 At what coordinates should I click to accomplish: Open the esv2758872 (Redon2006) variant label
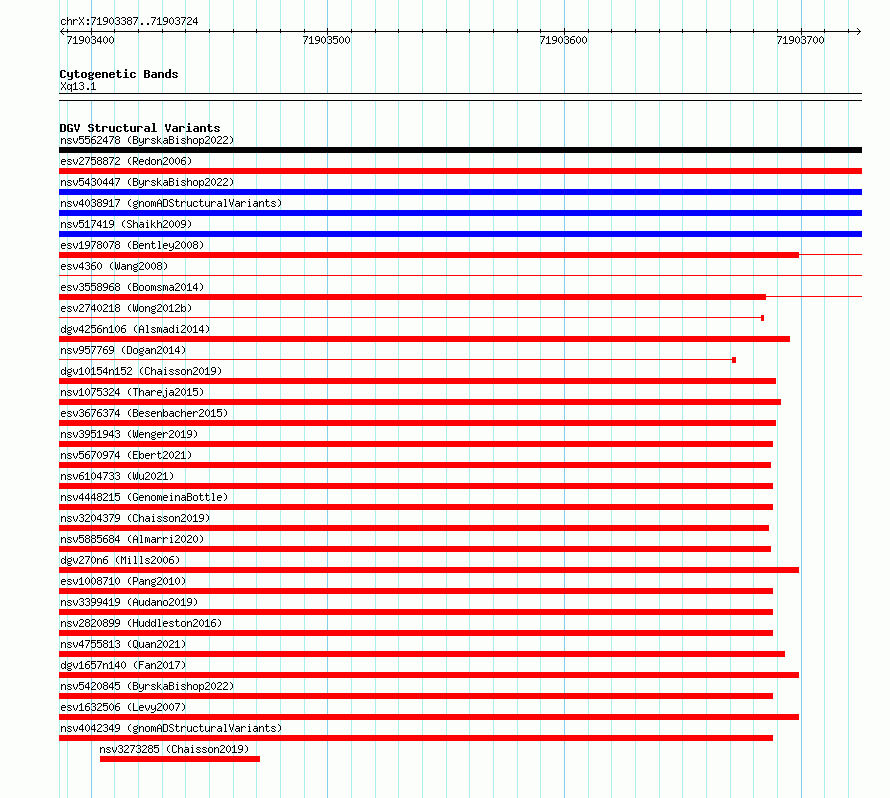point(126,161)
